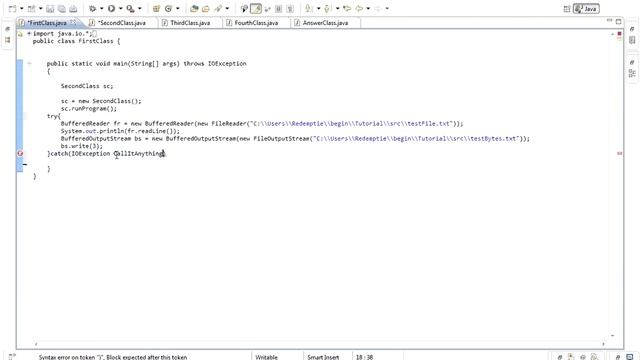Click the Save All toolbar icon

(x=62, y=9)
